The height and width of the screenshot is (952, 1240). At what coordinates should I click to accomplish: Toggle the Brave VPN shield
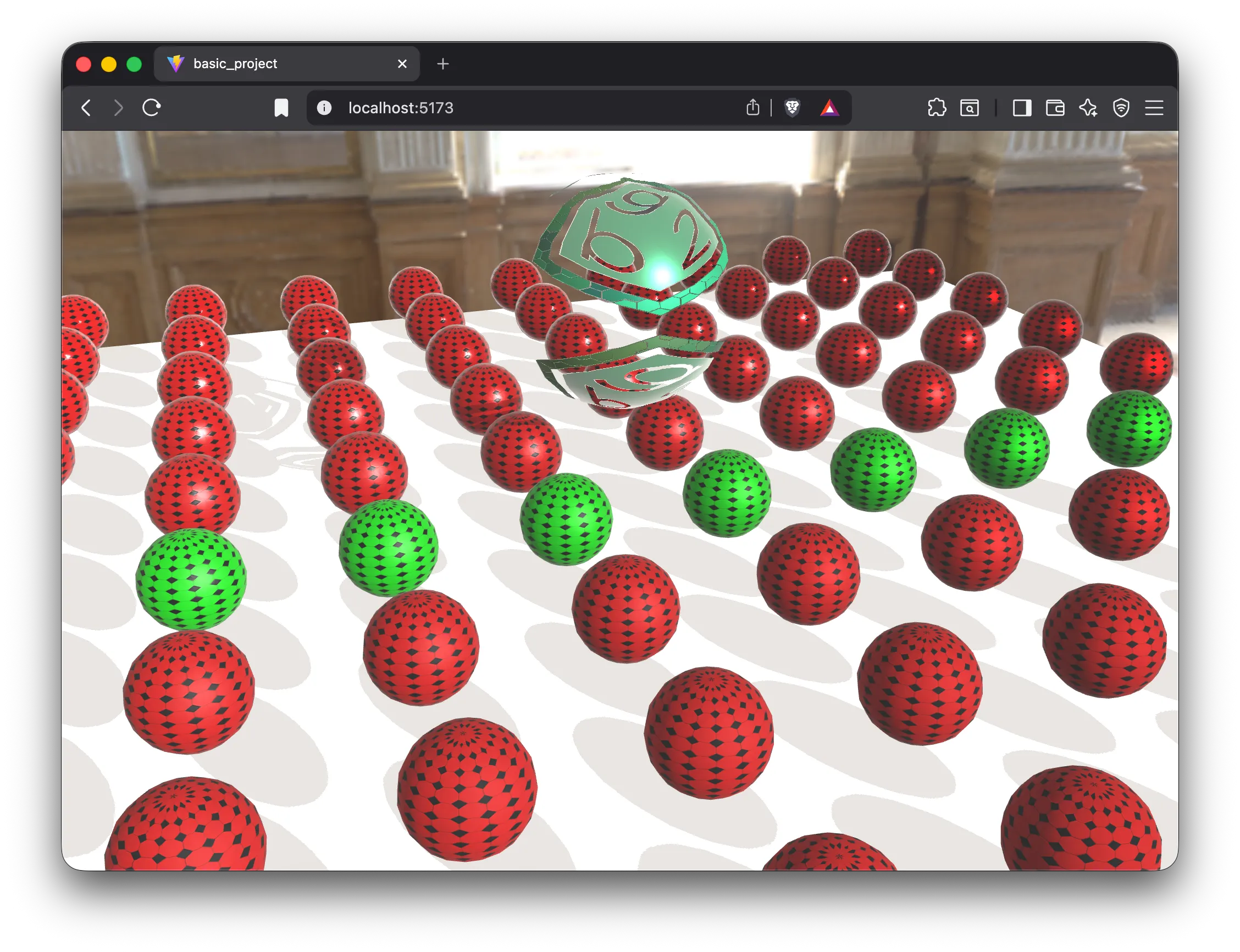tap(1121, 108)
